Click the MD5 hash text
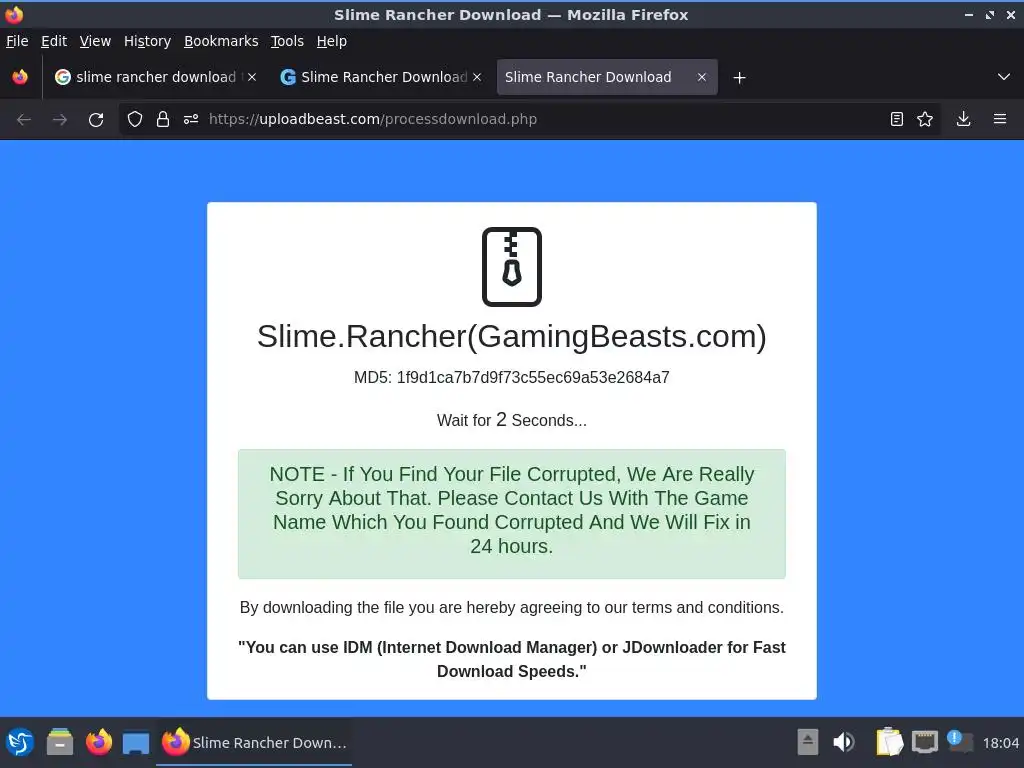The height and width of the screenshot is (768, 1024). click(511, 377)
